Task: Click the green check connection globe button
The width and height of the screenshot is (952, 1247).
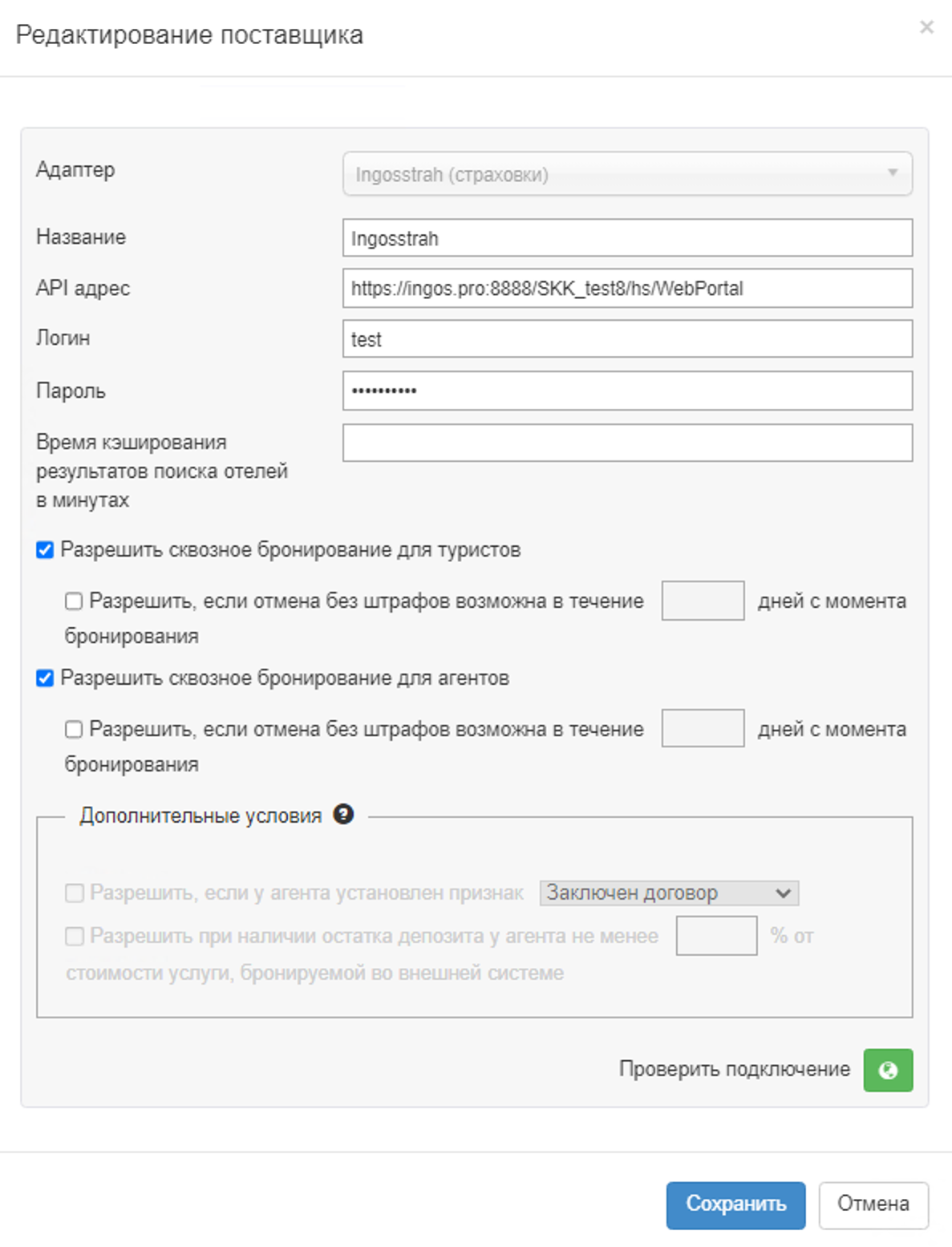Action: 887,1070
